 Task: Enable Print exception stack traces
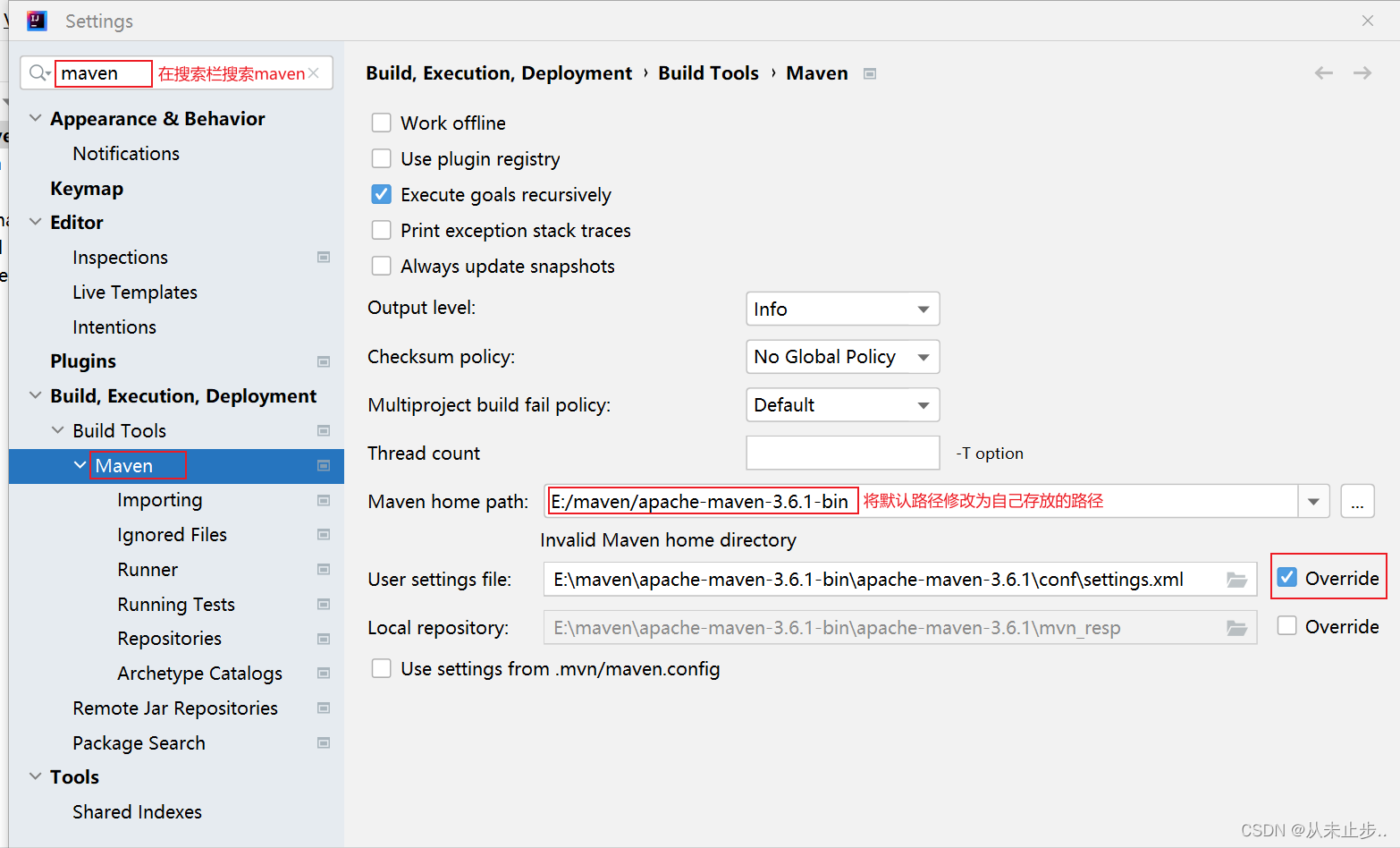click(x=382, y=230)
